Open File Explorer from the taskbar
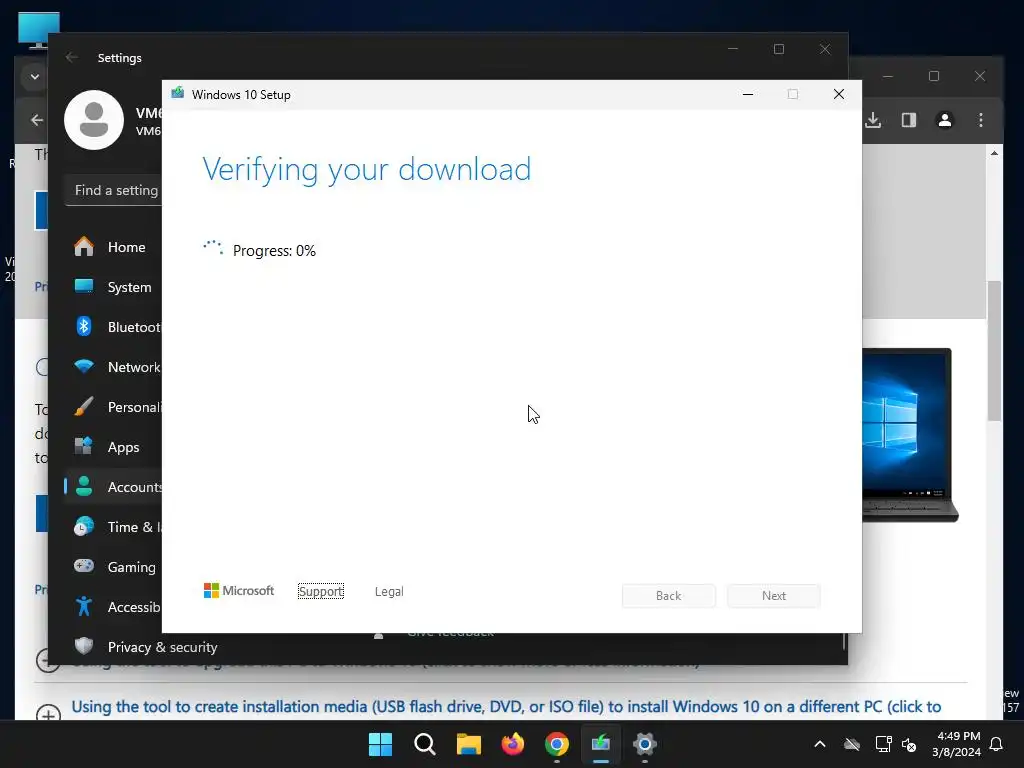The height and width of the screenshot is (768, 1024). [468, 744]
